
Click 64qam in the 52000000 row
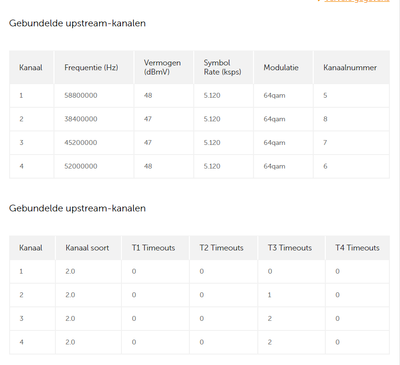(274, 166)
